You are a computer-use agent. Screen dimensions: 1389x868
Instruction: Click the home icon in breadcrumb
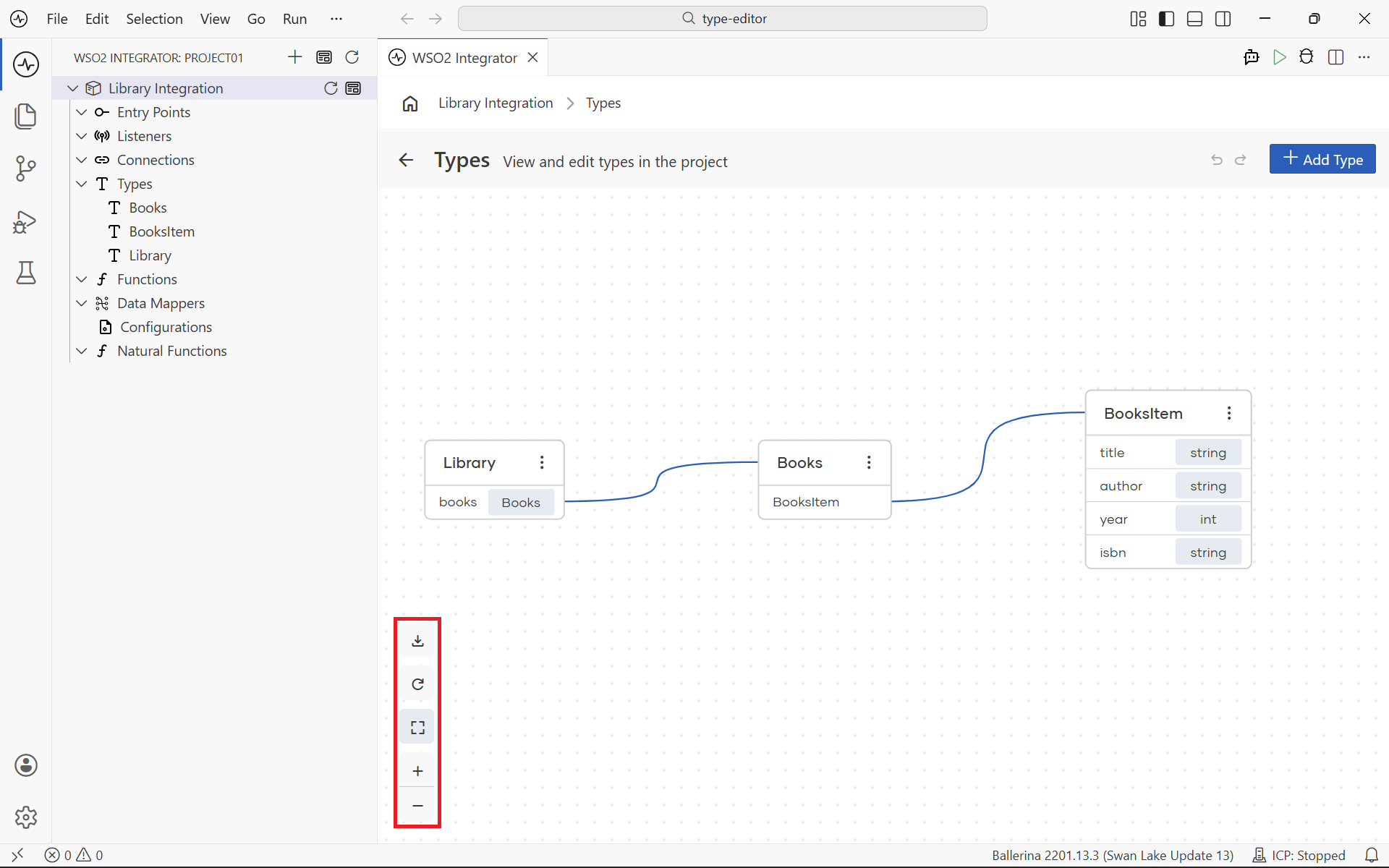point(410,103)
